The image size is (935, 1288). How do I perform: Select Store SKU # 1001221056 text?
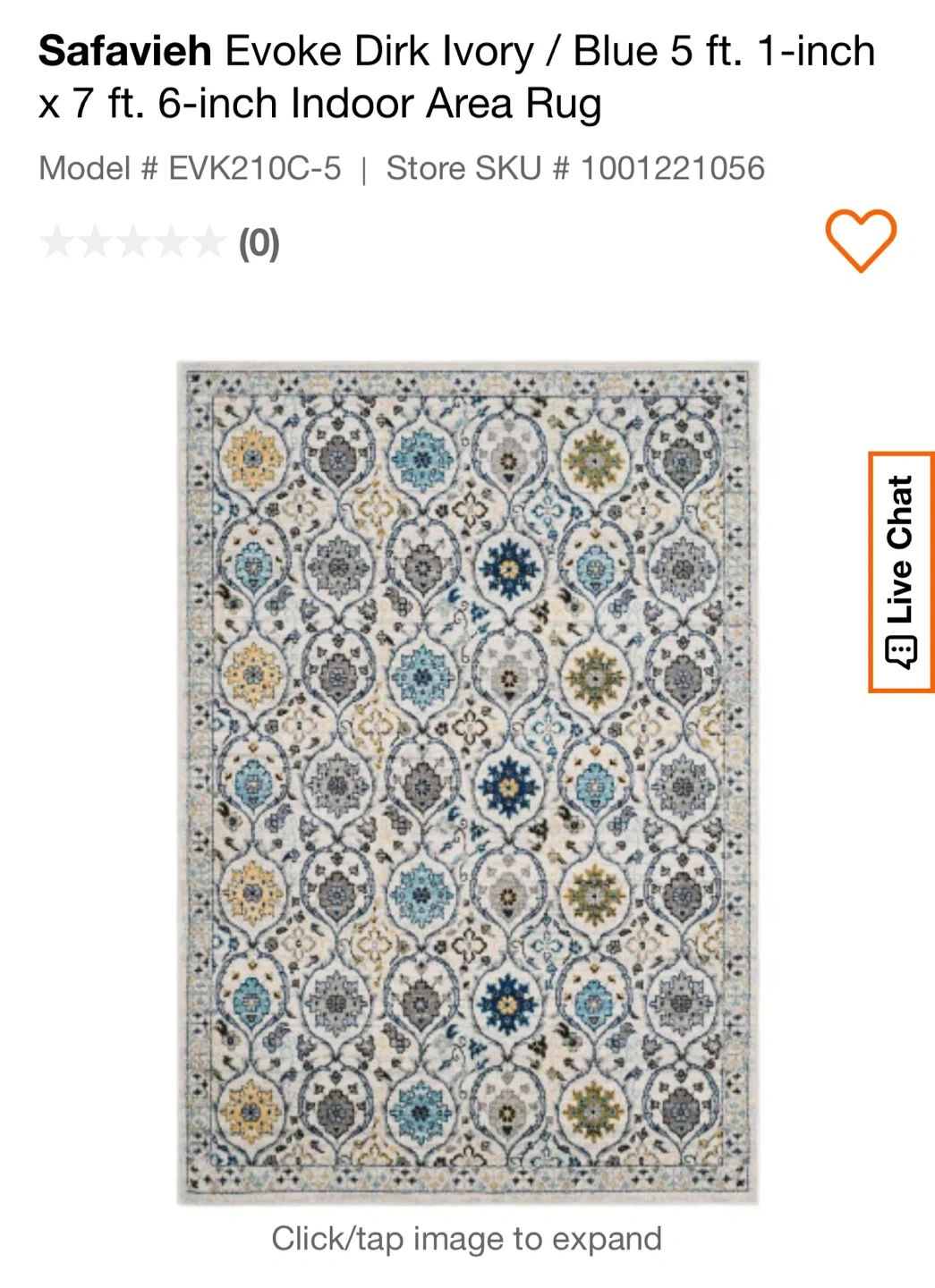[575, 168]
